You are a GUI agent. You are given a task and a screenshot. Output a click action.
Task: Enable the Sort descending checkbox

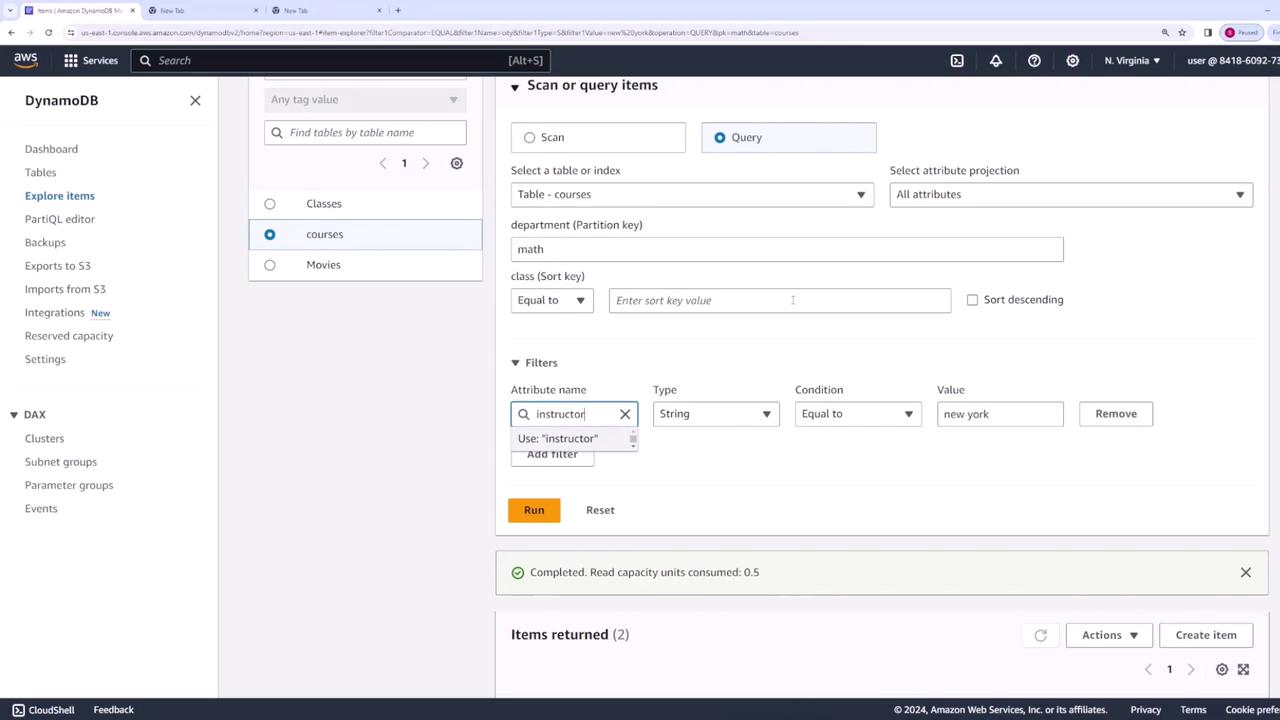(972, 300)
